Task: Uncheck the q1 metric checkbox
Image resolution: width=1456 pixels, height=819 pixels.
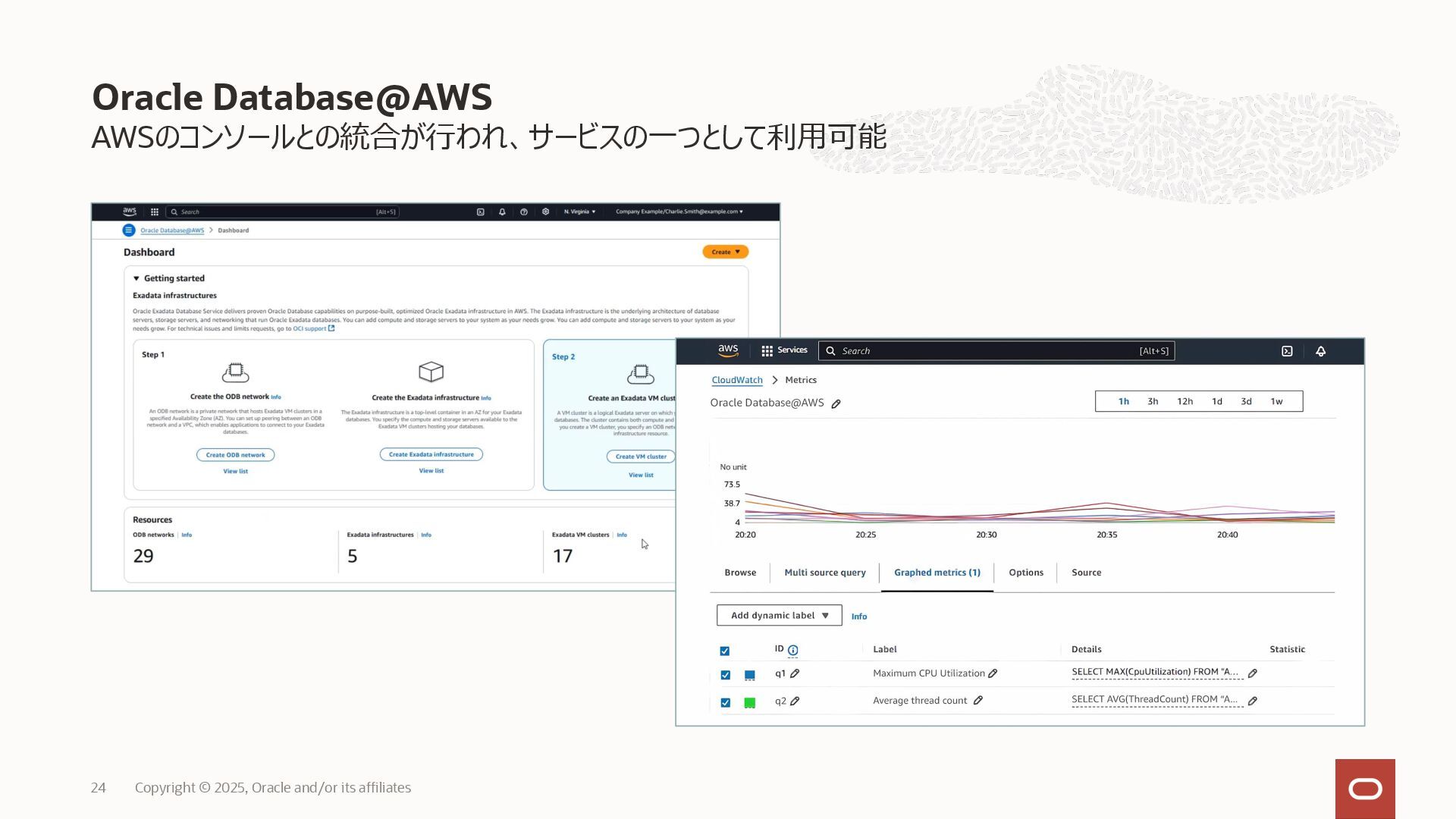Action: click(x=725, y=675)
